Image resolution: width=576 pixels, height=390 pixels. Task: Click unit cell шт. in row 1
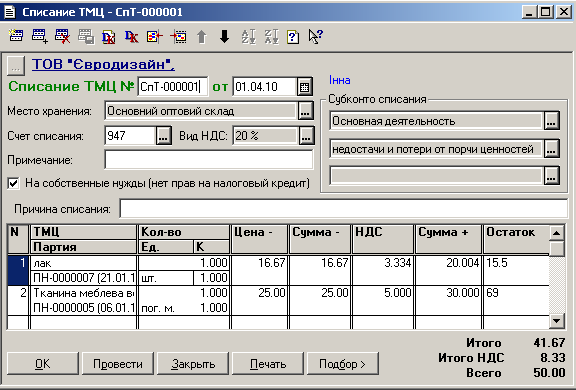coord(166,278)
